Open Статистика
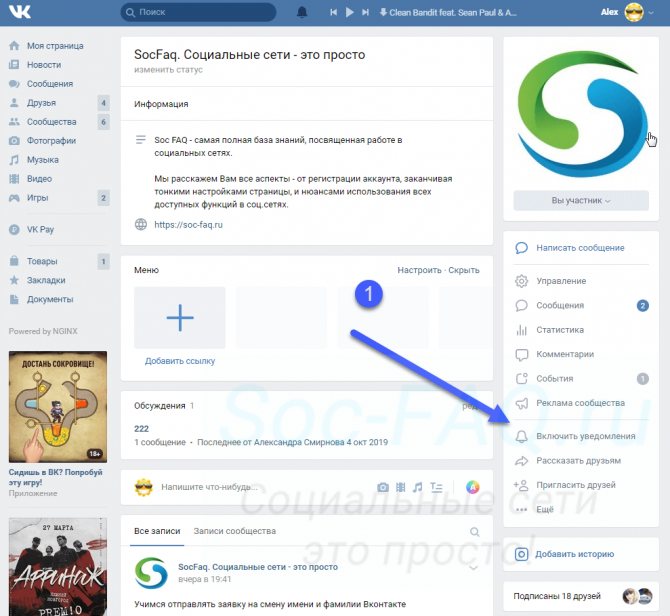 [560, 330]
